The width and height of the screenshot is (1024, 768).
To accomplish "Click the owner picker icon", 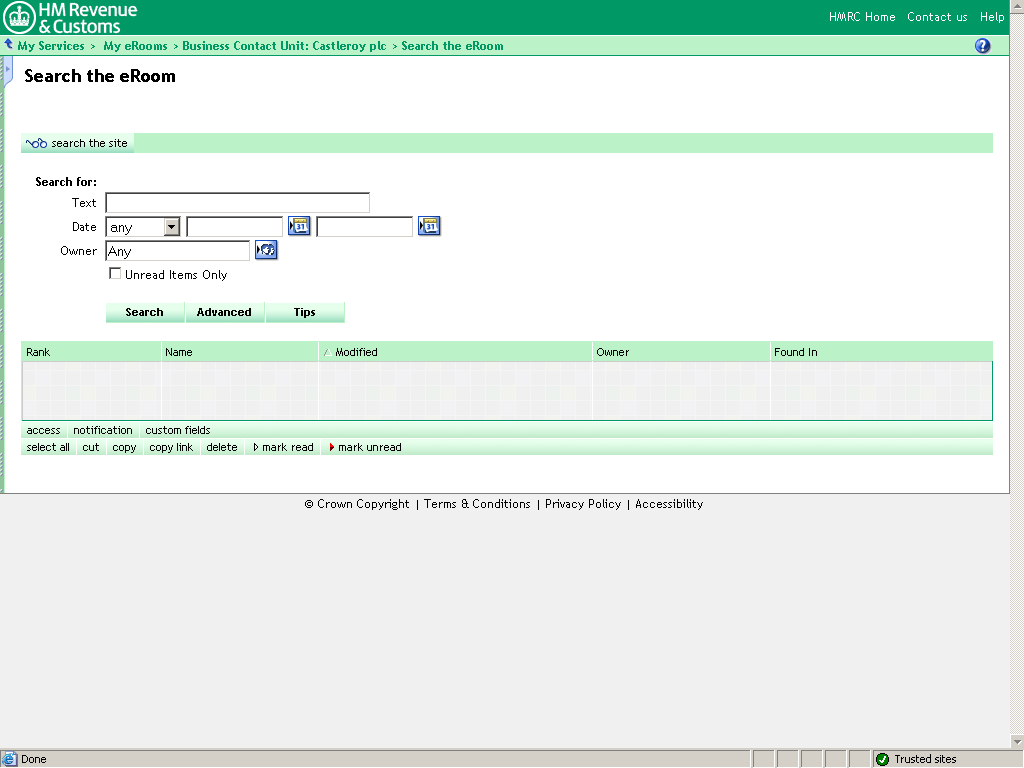I will [x=265, y=250].
